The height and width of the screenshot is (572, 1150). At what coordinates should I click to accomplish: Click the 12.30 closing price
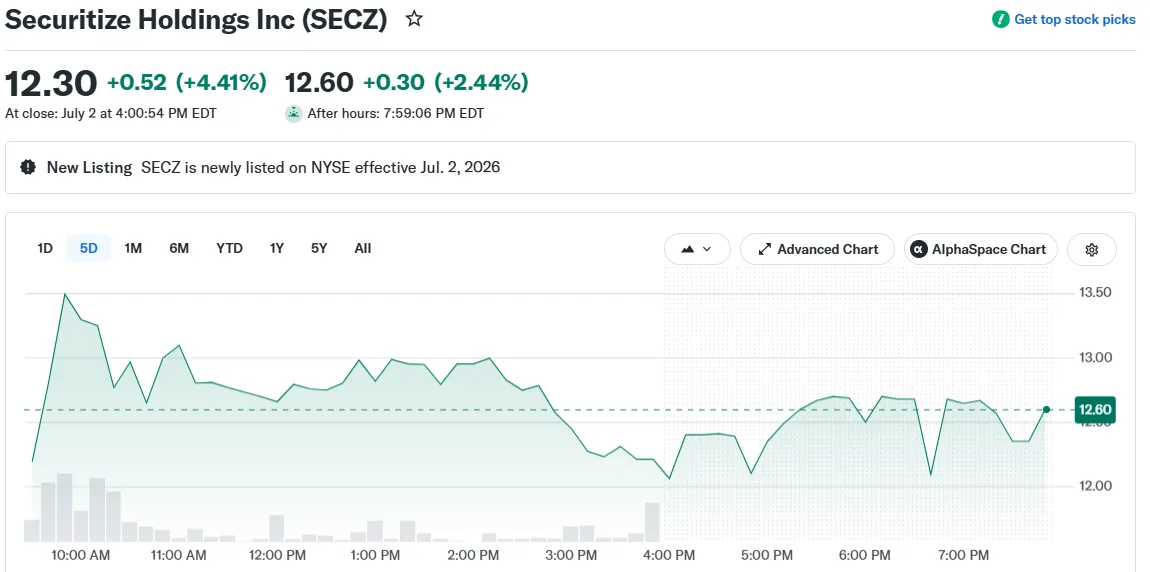pos(51,83)
